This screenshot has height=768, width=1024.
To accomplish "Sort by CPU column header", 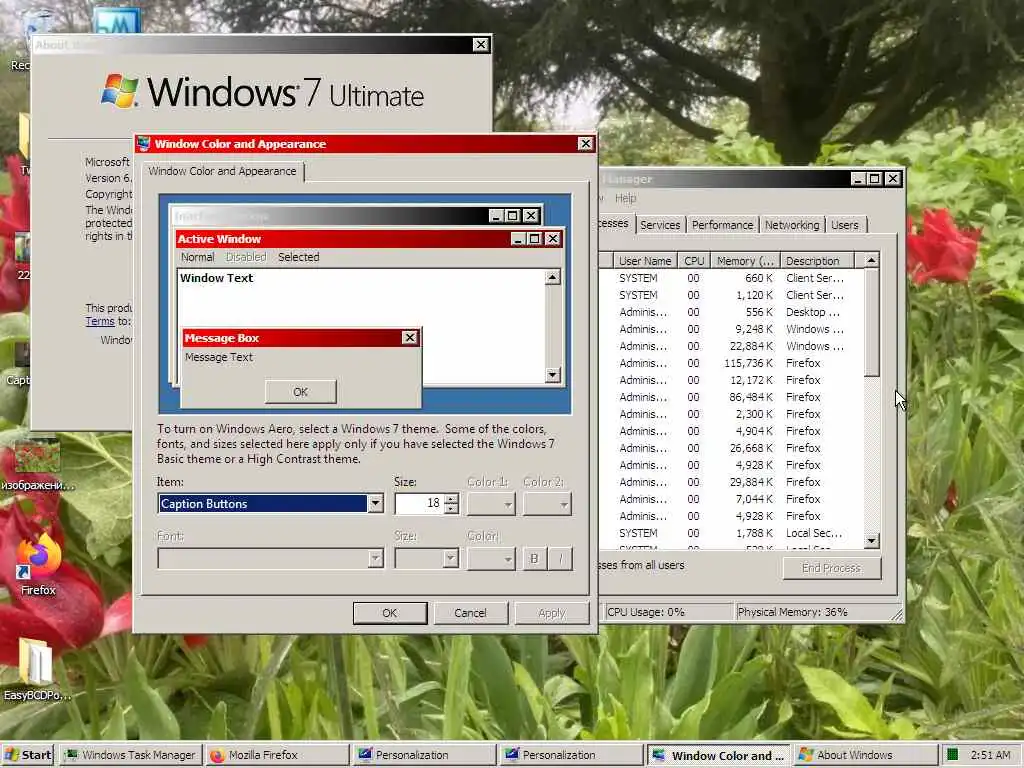I will pyautogui.click(x=694, y=261).
